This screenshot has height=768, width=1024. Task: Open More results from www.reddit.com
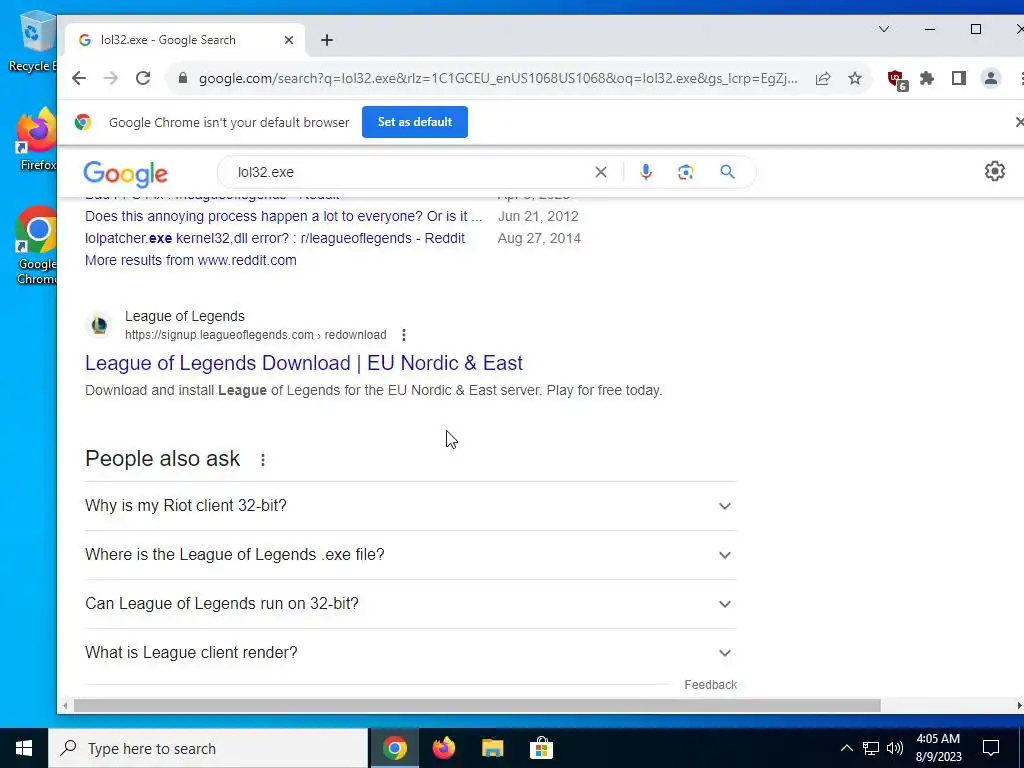191,260
